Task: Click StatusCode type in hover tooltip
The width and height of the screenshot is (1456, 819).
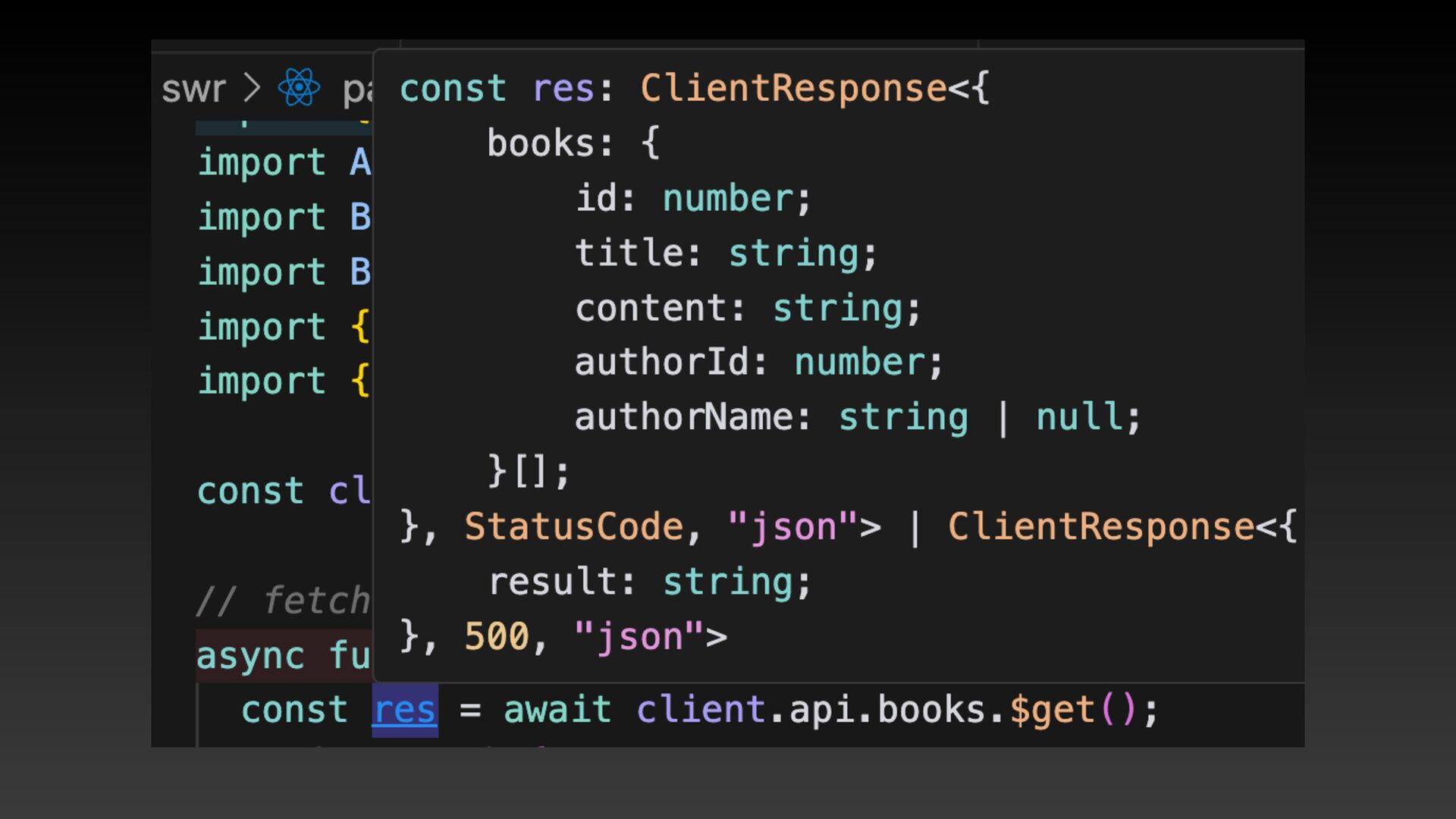Action: click(x=573, y=526)
